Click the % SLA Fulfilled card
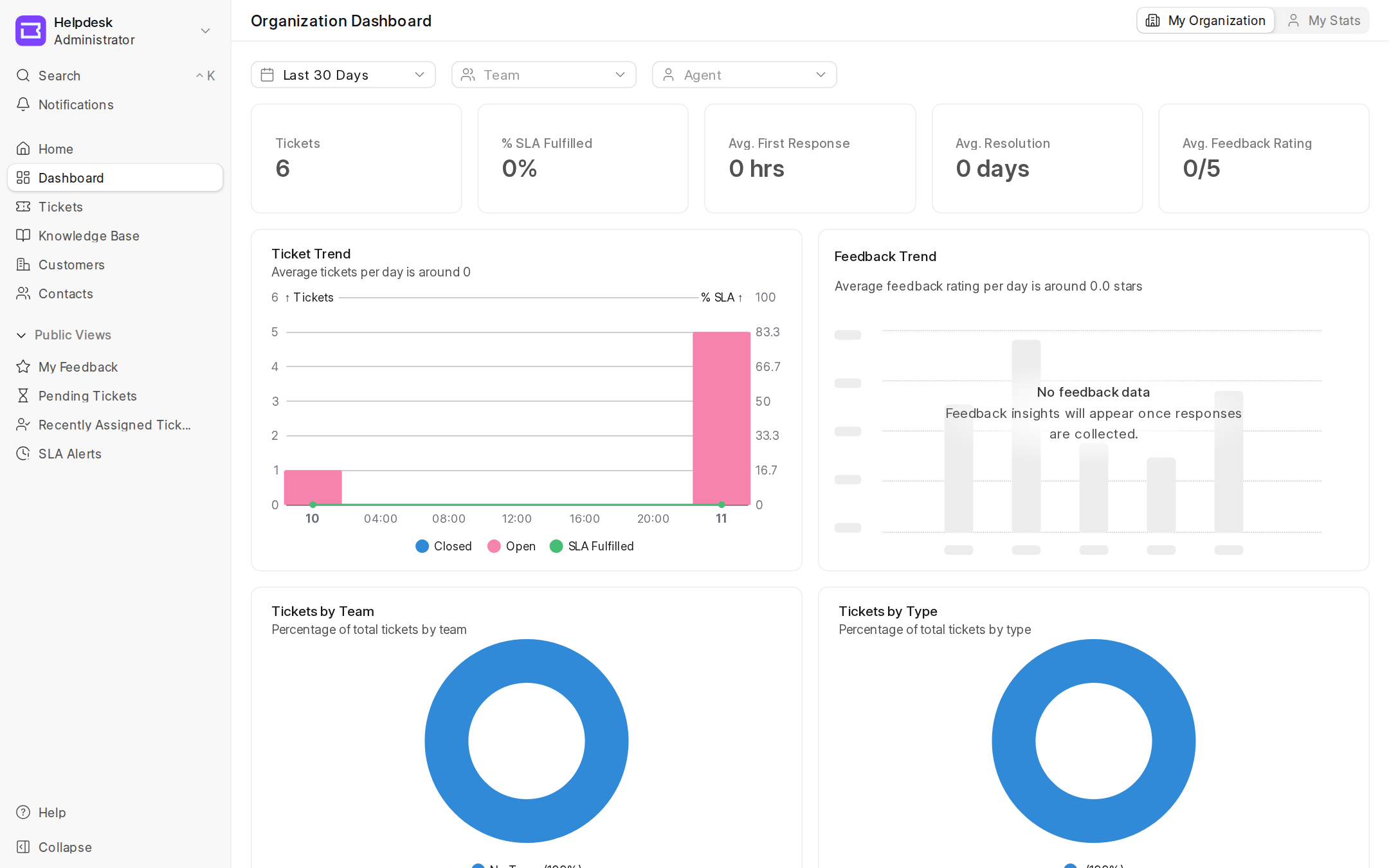Image resolution: width=1389 pixels, height=868 pixels. point(583,158)
